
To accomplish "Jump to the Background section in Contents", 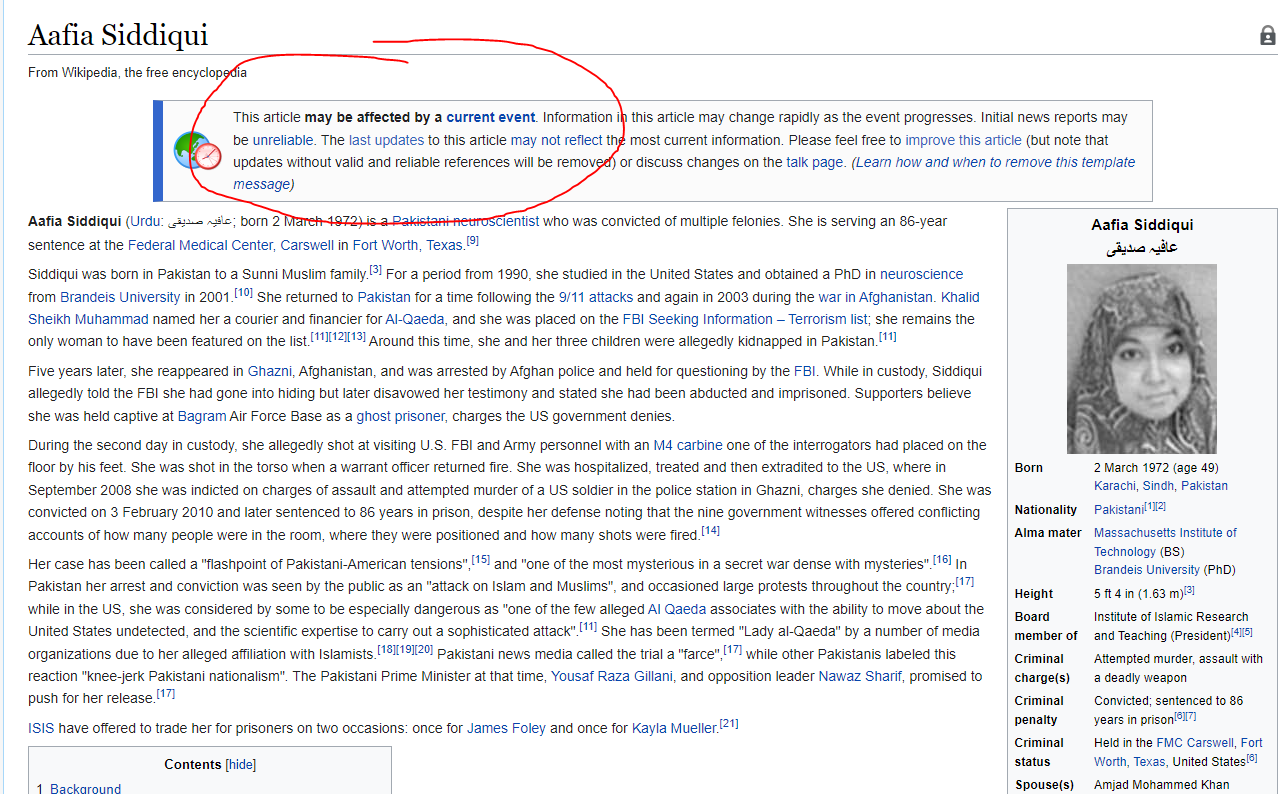I will [85, 789].
